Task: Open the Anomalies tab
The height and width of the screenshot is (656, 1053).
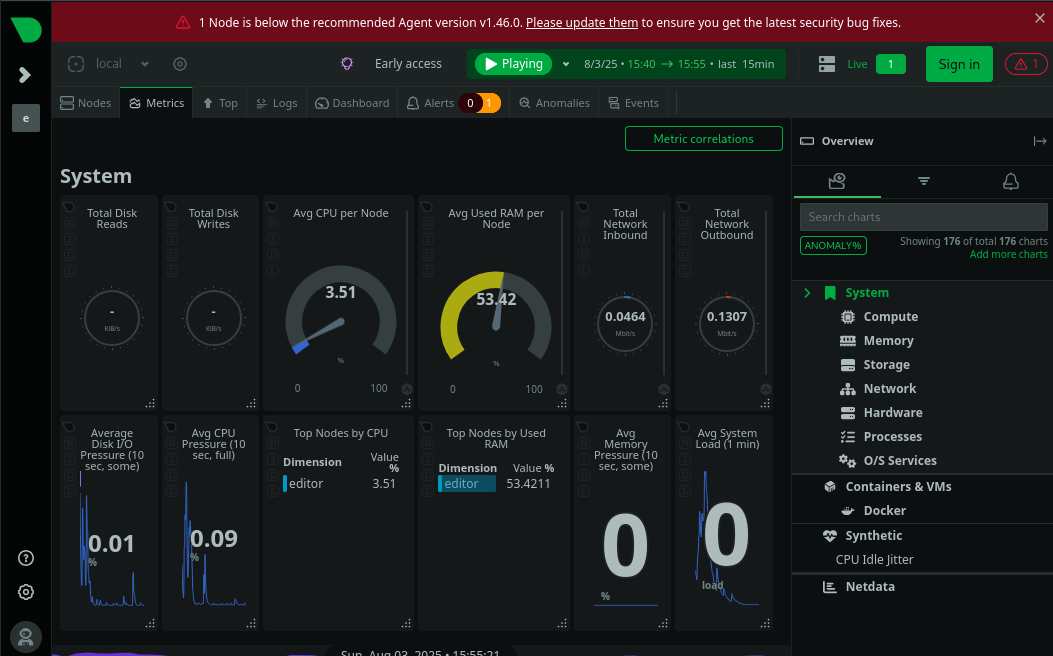Action: 554,103
